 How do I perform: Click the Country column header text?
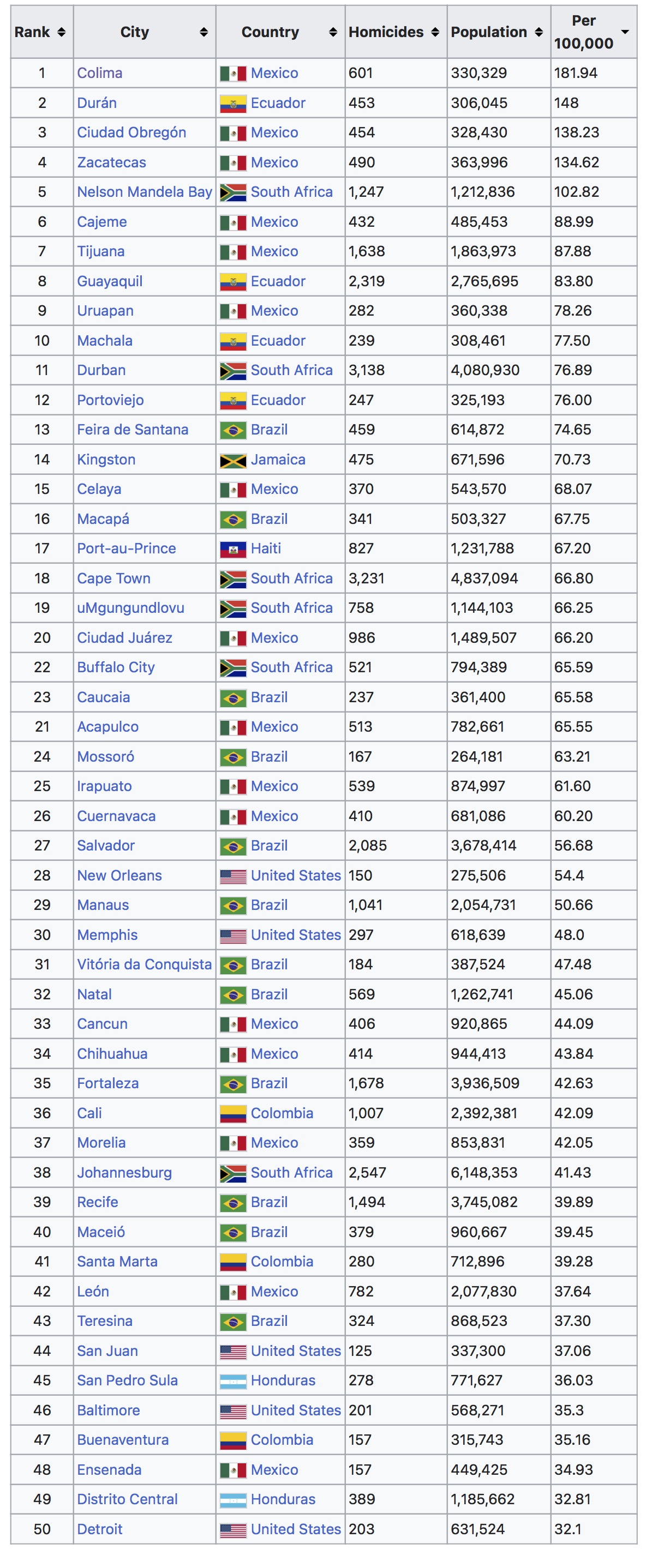click(270, 32)
